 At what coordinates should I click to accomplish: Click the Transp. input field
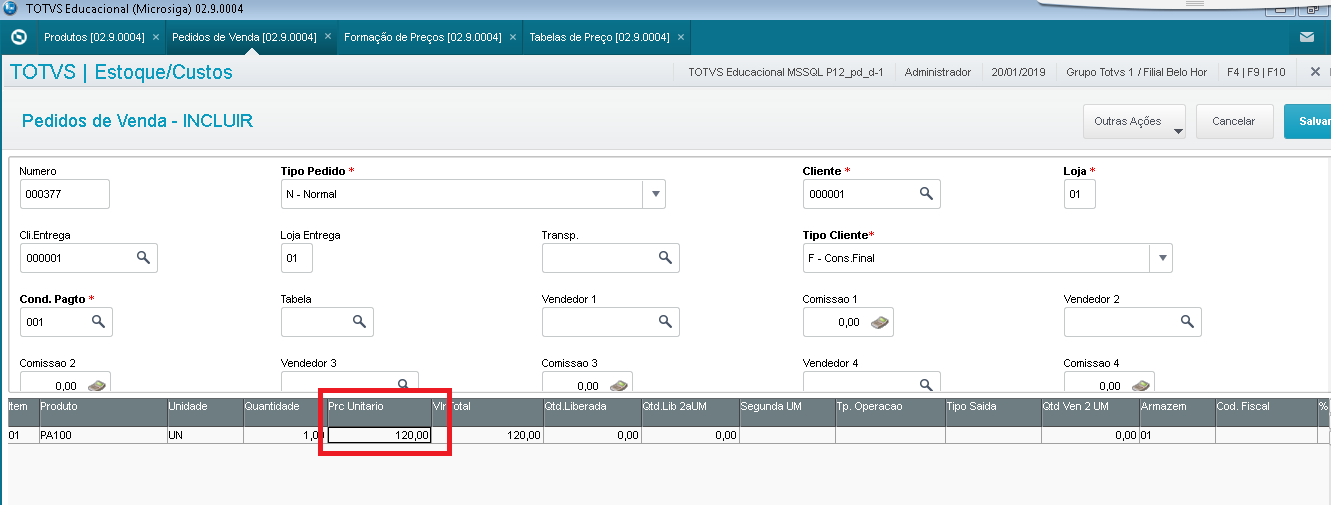[610, 258]
